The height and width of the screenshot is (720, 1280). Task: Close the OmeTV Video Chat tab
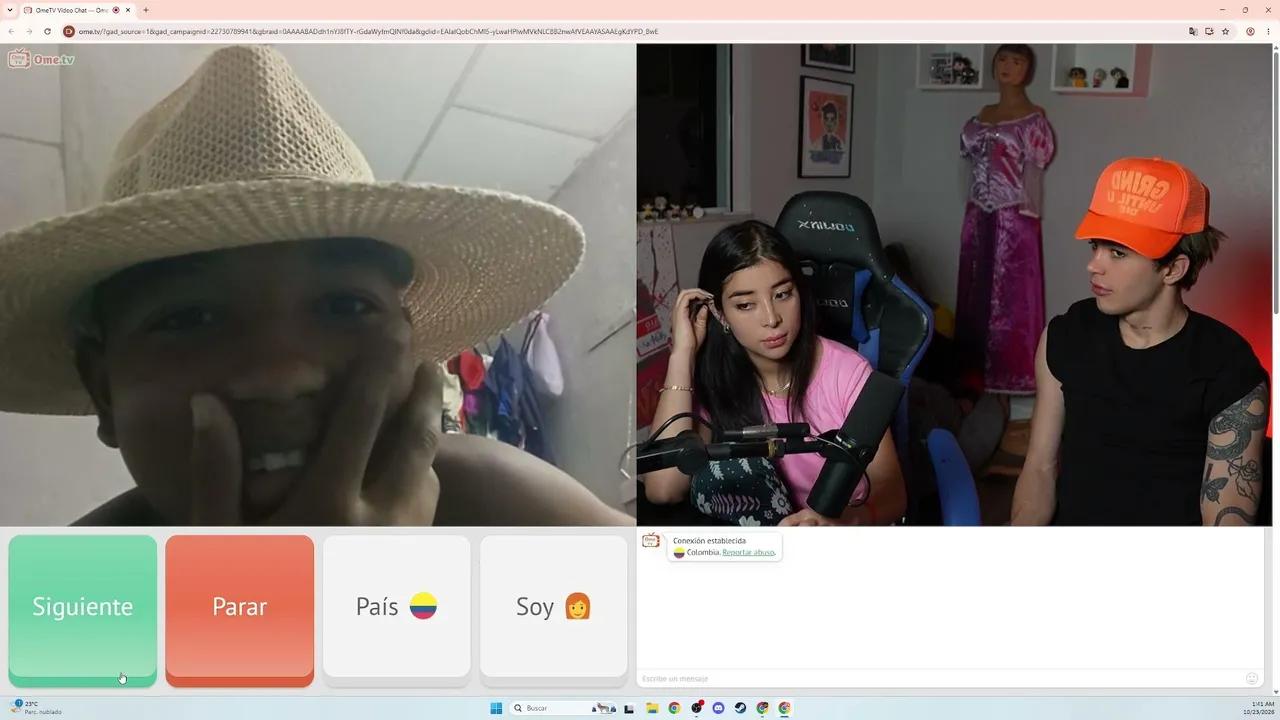tap(128, 10)
